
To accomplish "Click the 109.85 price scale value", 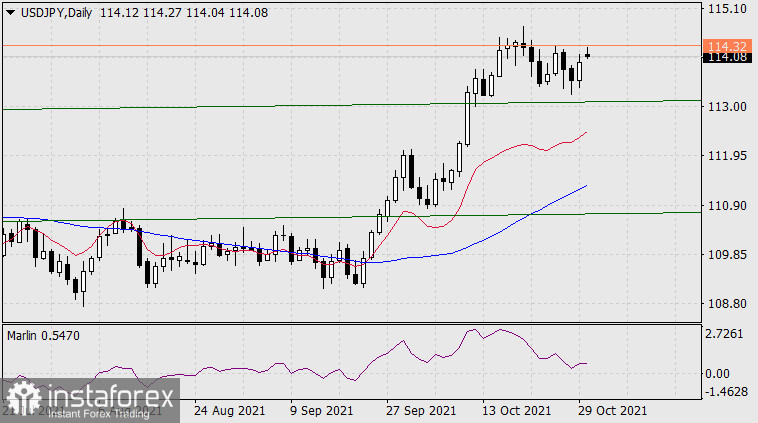I will coord(727,254).
